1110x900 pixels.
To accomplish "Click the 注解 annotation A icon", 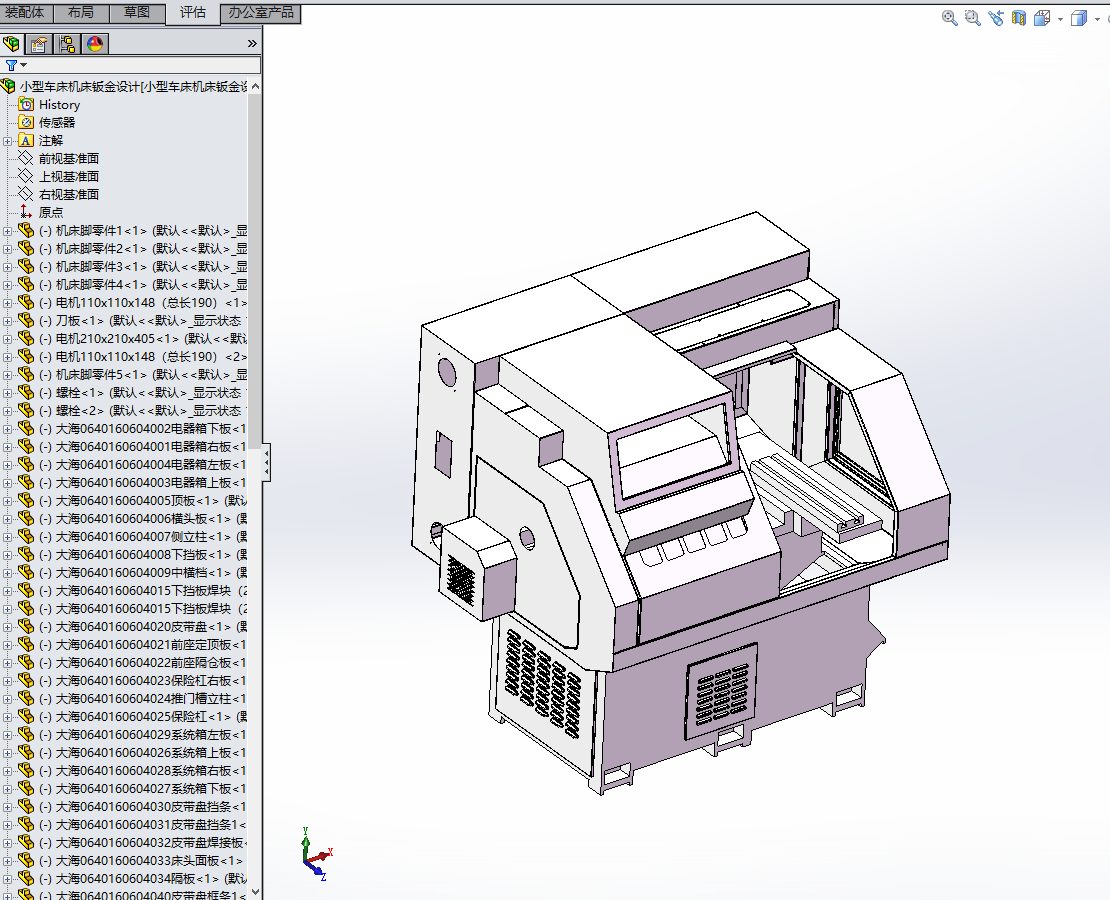I will click(x=26, y=140).
